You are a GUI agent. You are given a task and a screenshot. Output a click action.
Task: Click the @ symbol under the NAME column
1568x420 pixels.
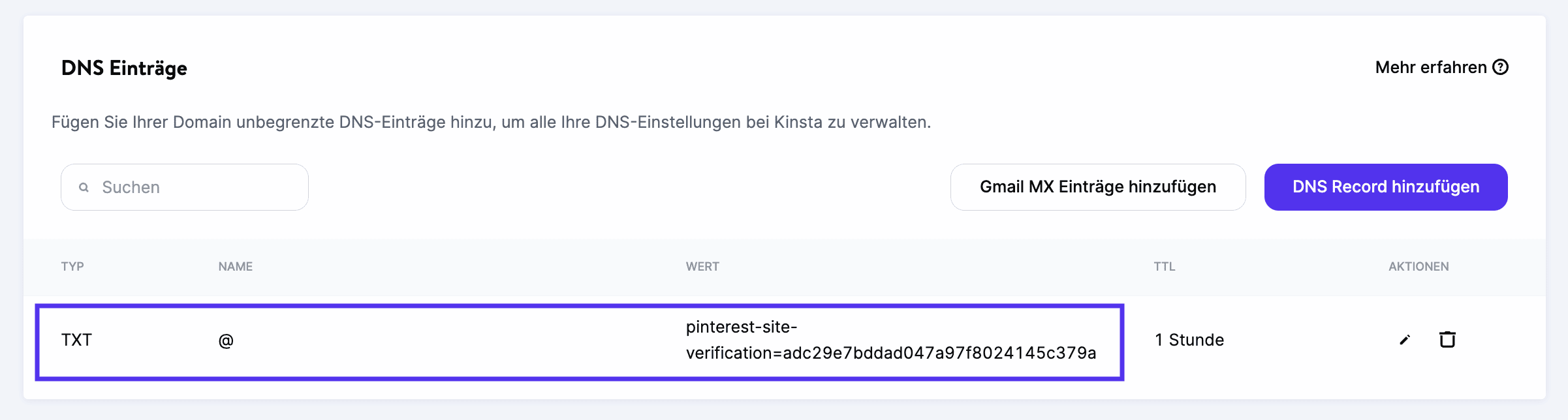click(225, 339)
